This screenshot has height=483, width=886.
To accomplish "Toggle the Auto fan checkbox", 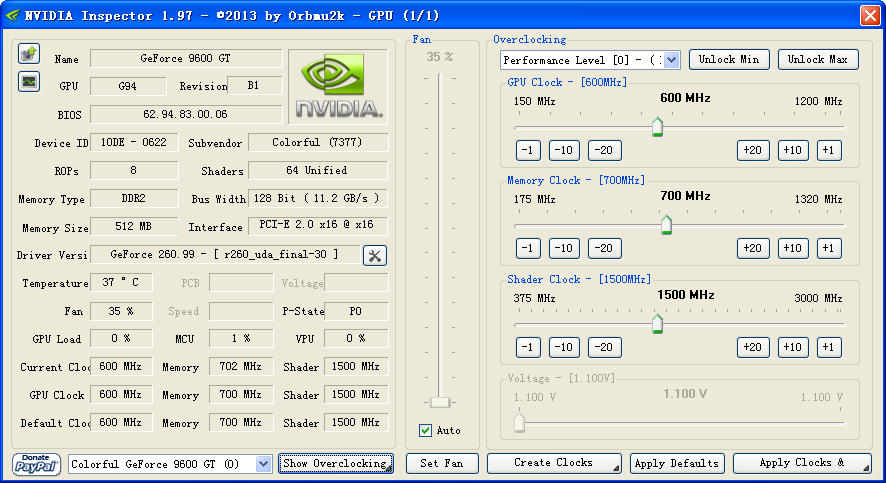I will click(x=425, y=430).
